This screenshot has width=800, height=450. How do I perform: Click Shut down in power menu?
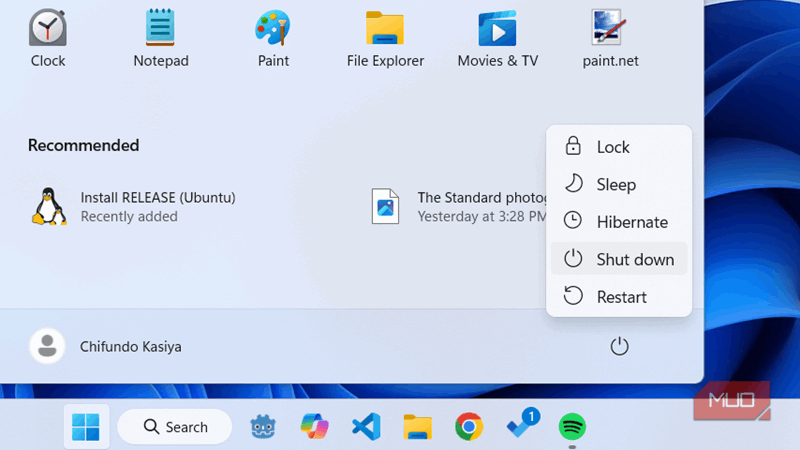619,259
